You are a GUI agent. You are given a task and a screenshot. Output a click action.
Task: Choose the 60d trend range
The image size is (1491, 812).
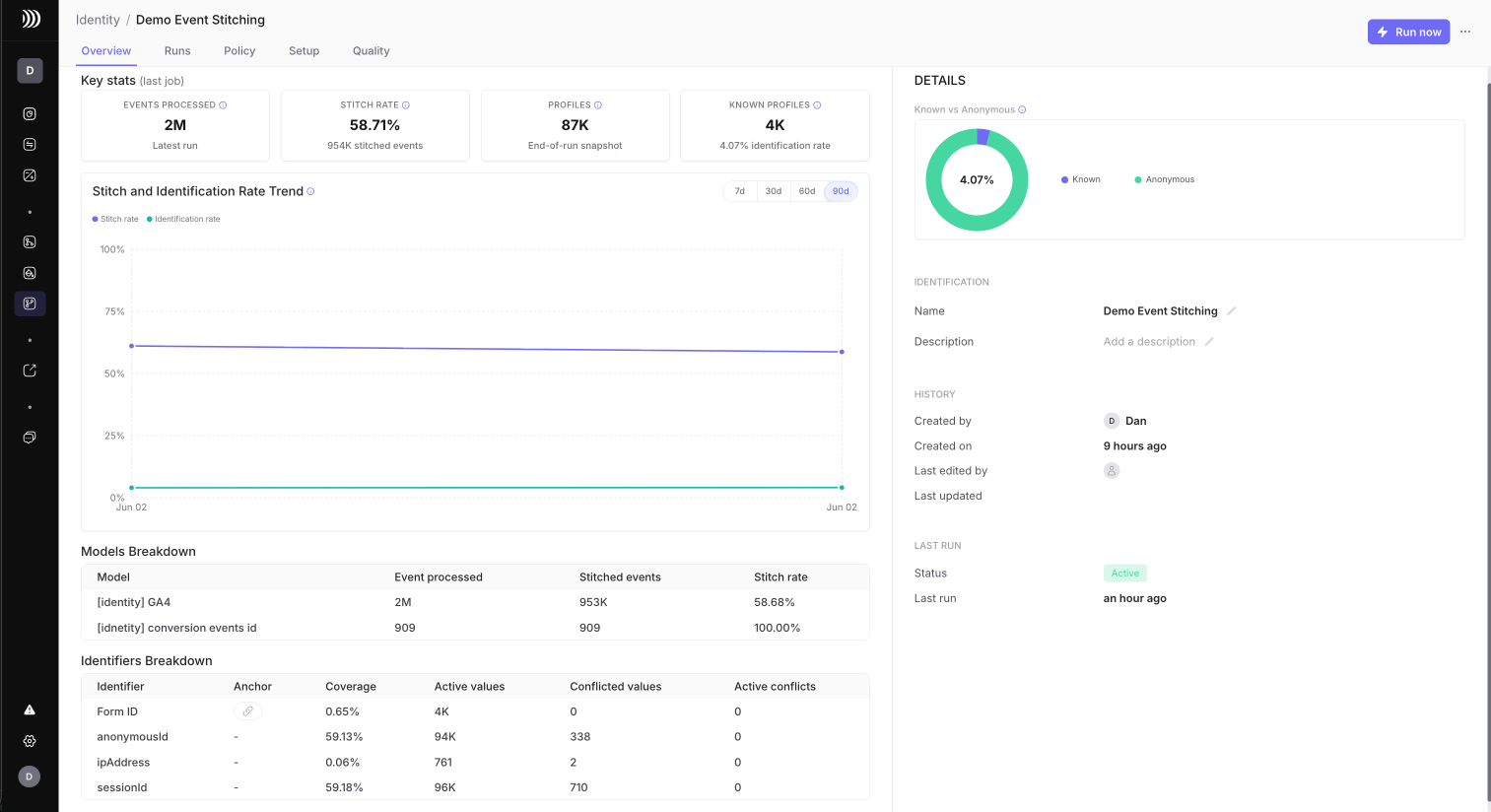tap(807, 191)
